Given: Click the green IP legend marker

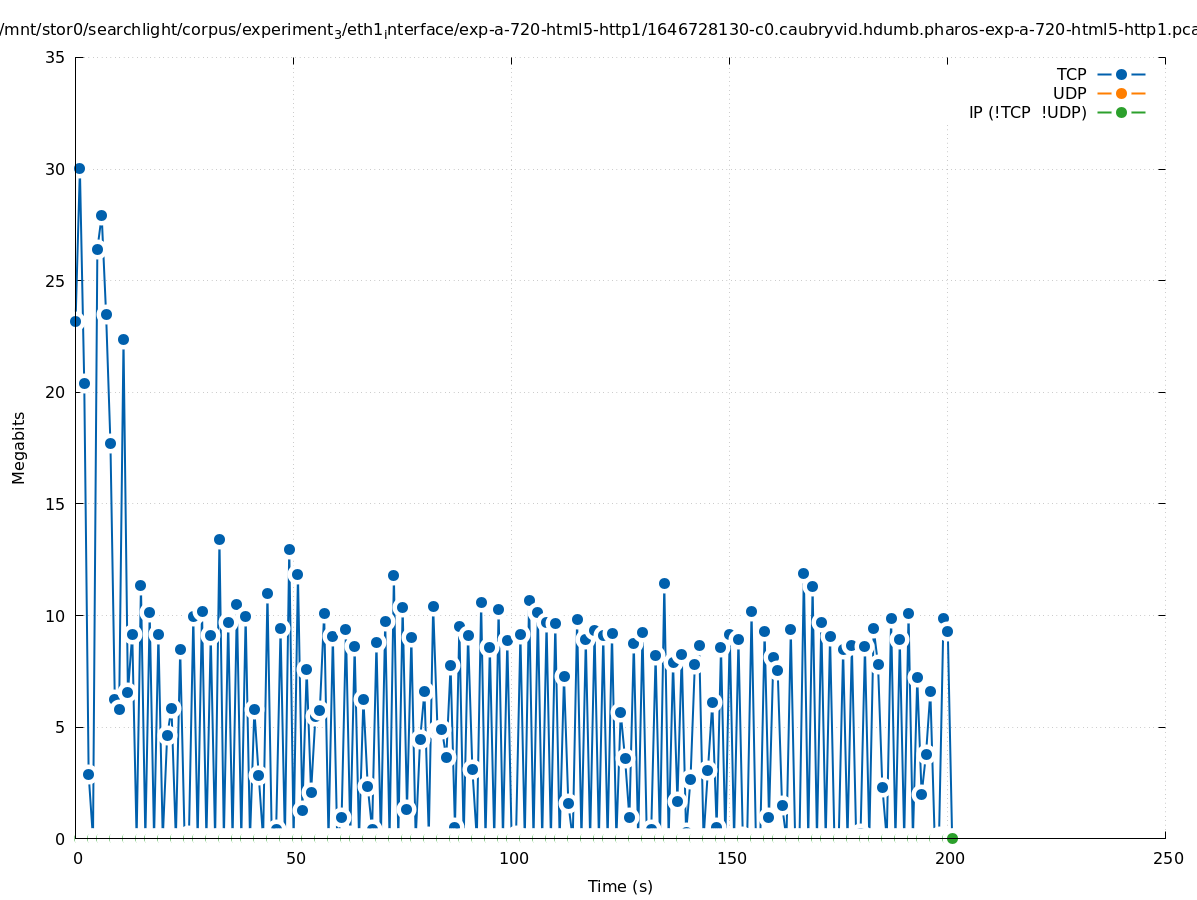Looking at the screenshot, I should pyautogui.click(x=1121, y=113).
